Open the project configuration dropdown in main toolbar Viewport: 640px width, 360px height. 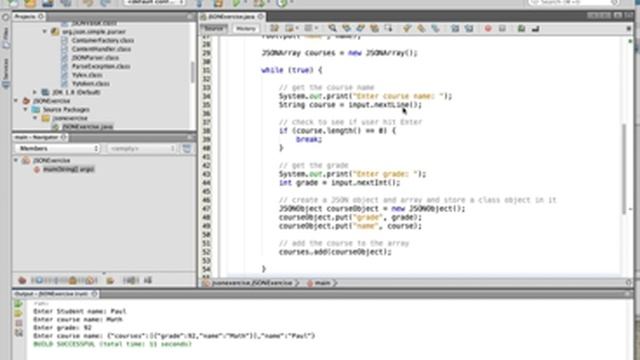pyautogui.click(x=154, y=2)
